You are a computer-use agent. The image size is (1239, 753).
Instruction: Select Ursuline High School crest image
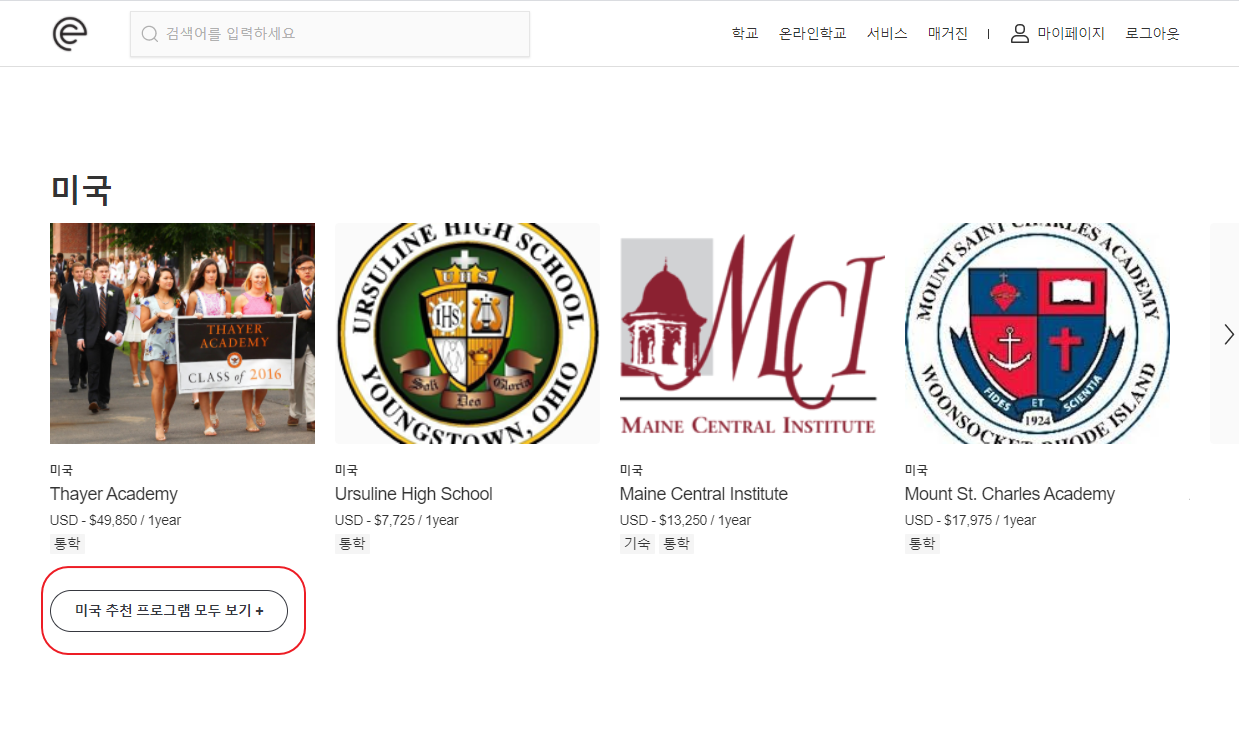[467, 333]
